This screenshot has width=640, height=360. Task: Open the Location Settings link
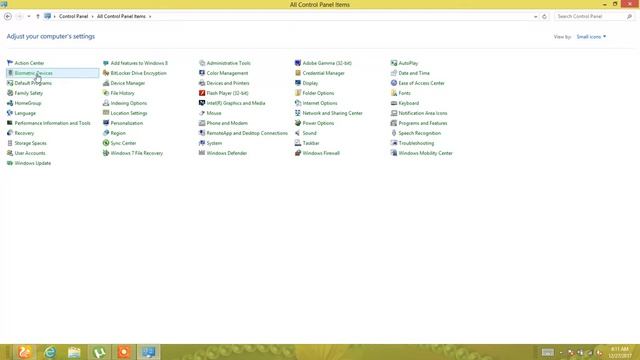(129, 113)
